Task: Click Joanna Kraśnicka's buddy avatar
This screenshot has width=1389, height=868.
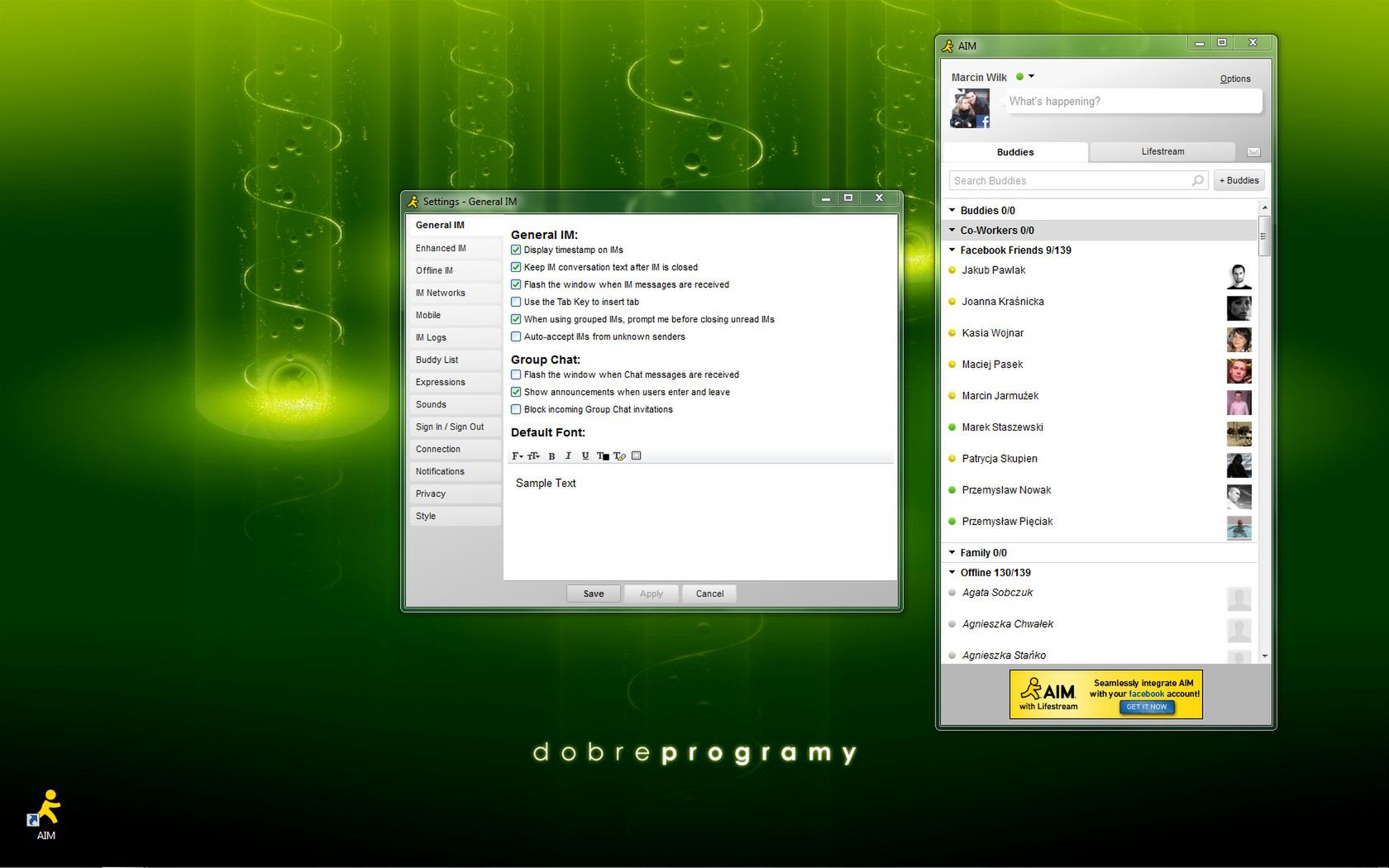Action: click(x=1239, y=308)
